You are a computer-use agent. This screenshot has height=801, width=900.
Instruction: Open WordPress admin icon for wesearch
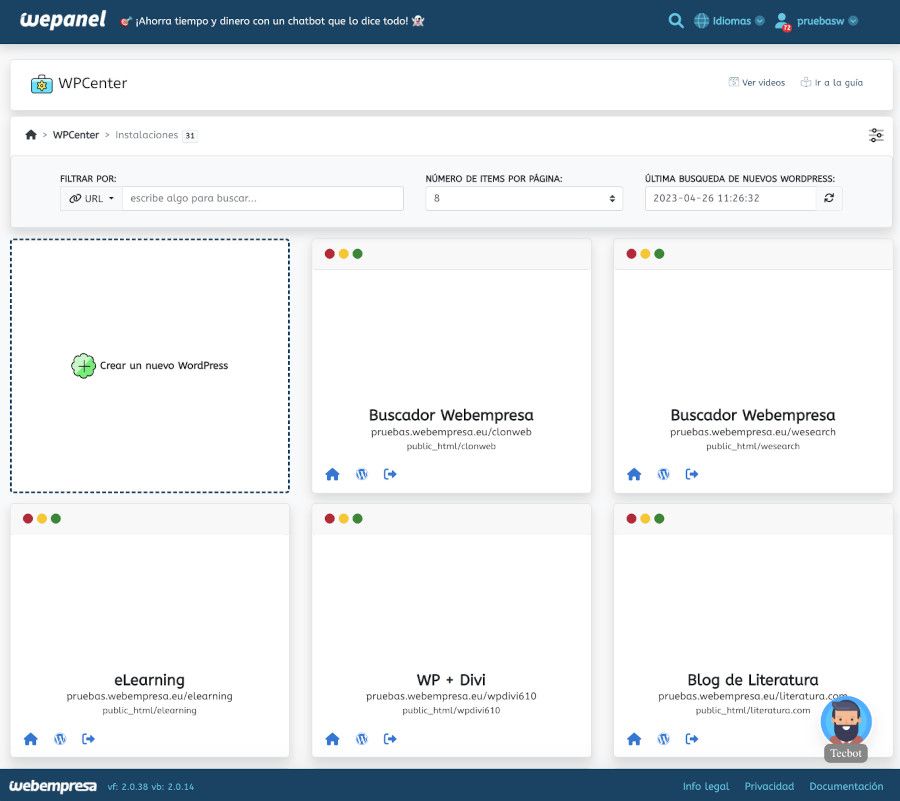pos(664,474)
